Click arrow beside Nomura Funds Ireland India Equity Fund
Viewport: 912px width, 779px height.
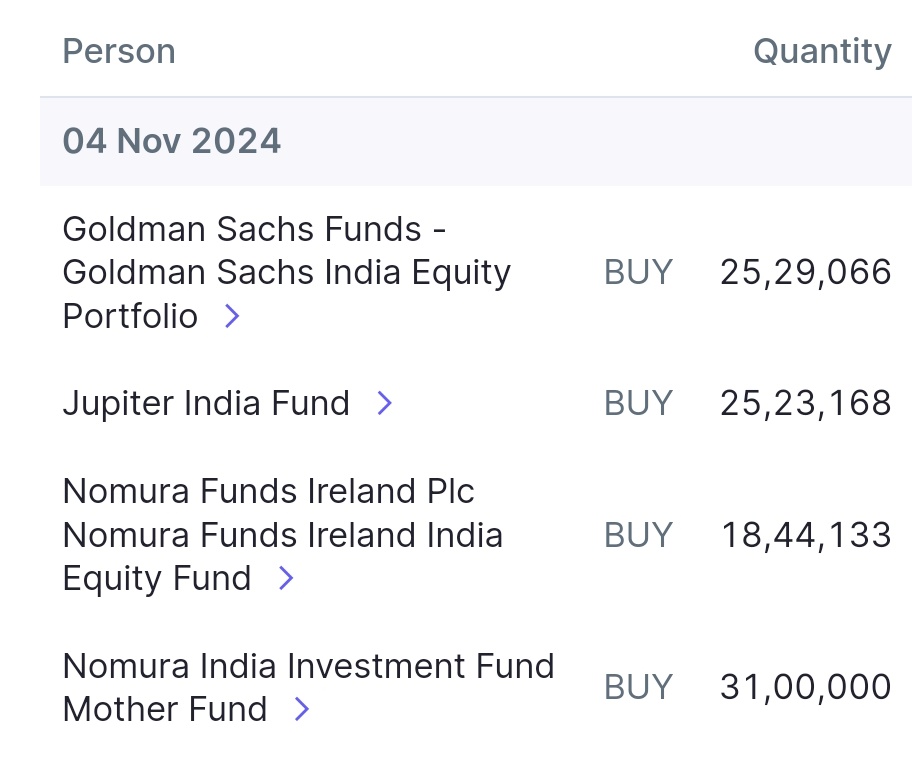[x=286, y=578]
